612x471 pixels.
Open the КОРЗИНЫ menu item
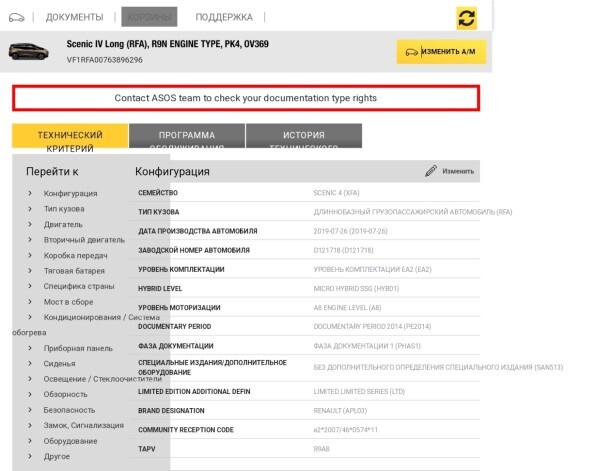[x=149, y=17]
